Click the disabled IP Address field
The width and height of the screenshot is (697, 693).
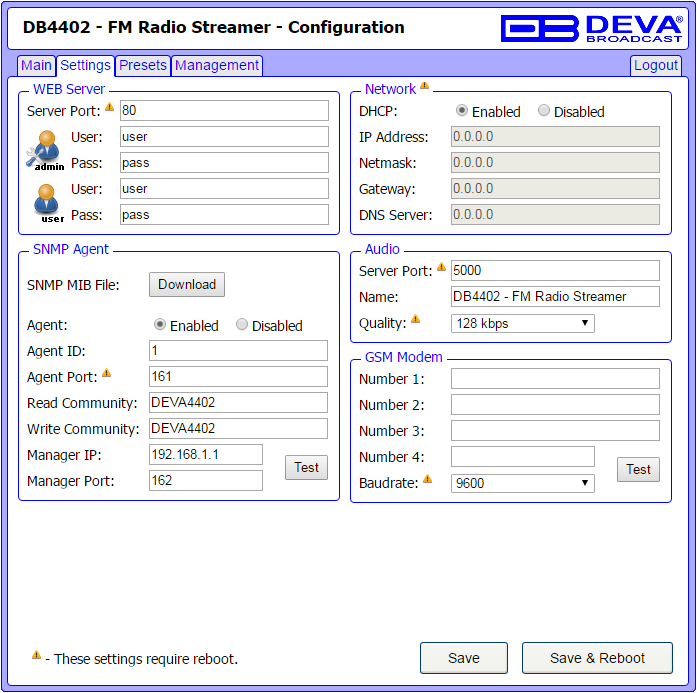point(555,136)
